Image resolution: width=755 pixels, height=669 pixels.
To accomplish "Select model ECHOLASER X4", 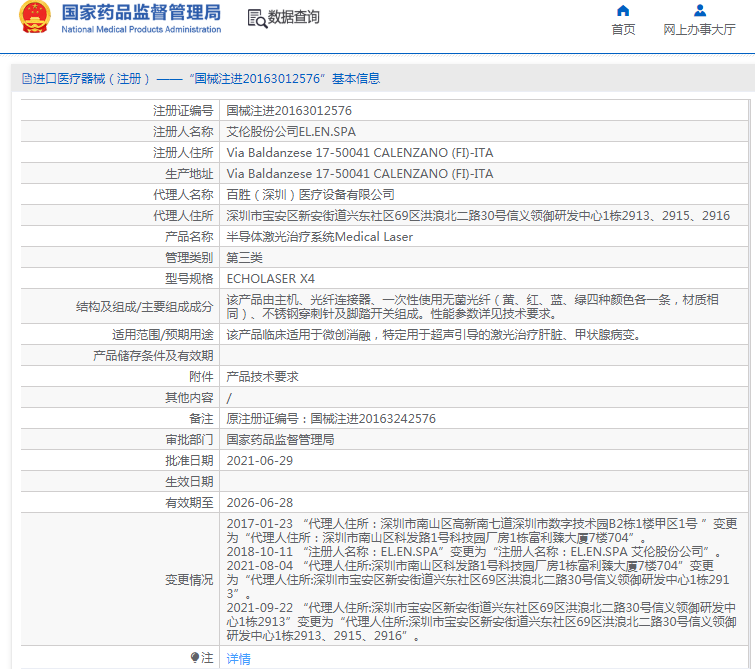I will coord(271,278).
